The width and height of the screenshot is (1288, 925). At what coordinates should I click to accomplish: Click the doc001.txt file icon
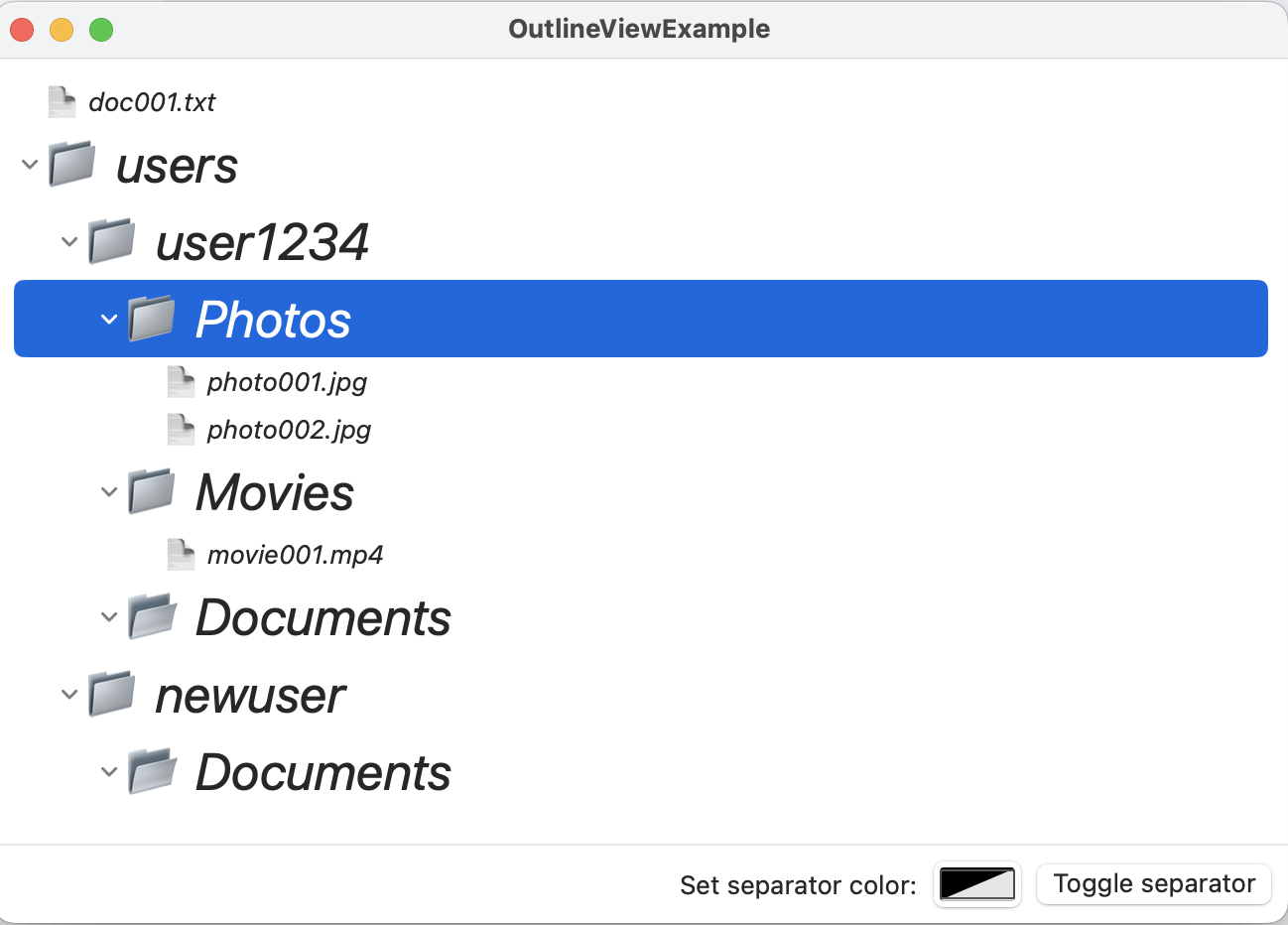61,101
